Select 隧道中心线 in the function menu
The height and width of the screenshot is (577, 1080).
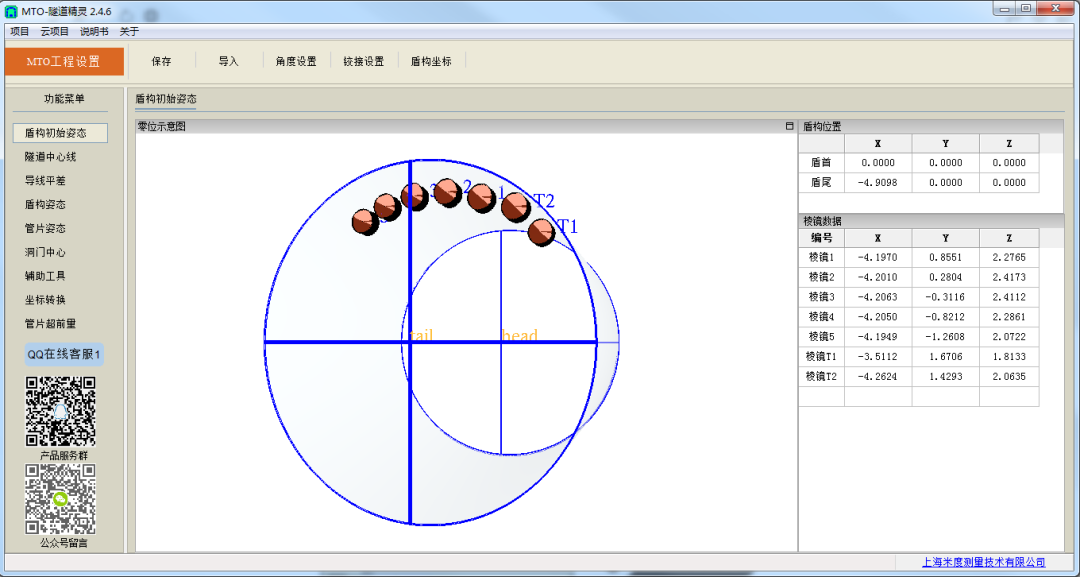(51, 157)
